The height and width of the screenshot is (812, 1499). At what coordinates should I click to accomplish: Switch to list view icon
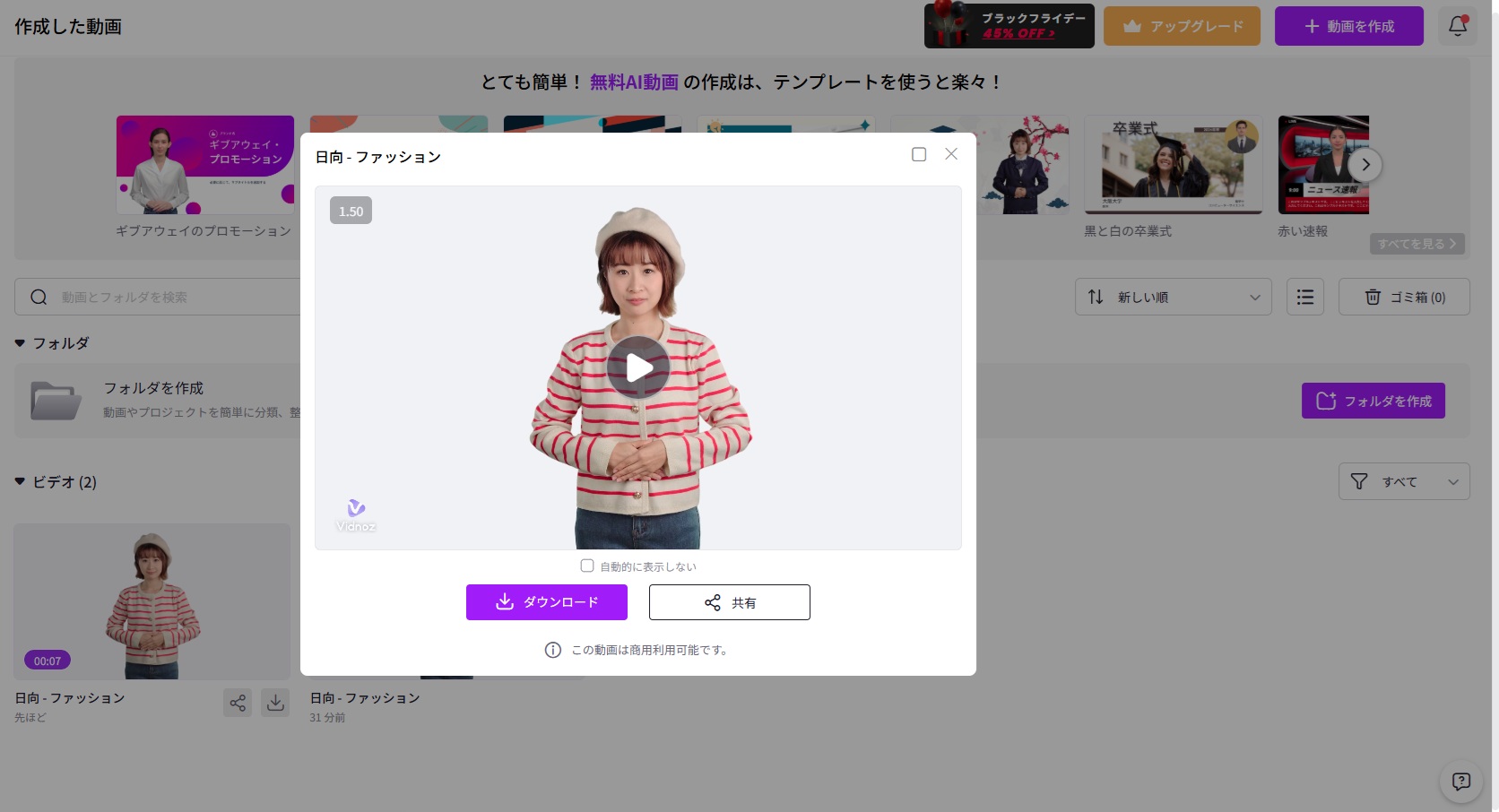click(1304, 297)
